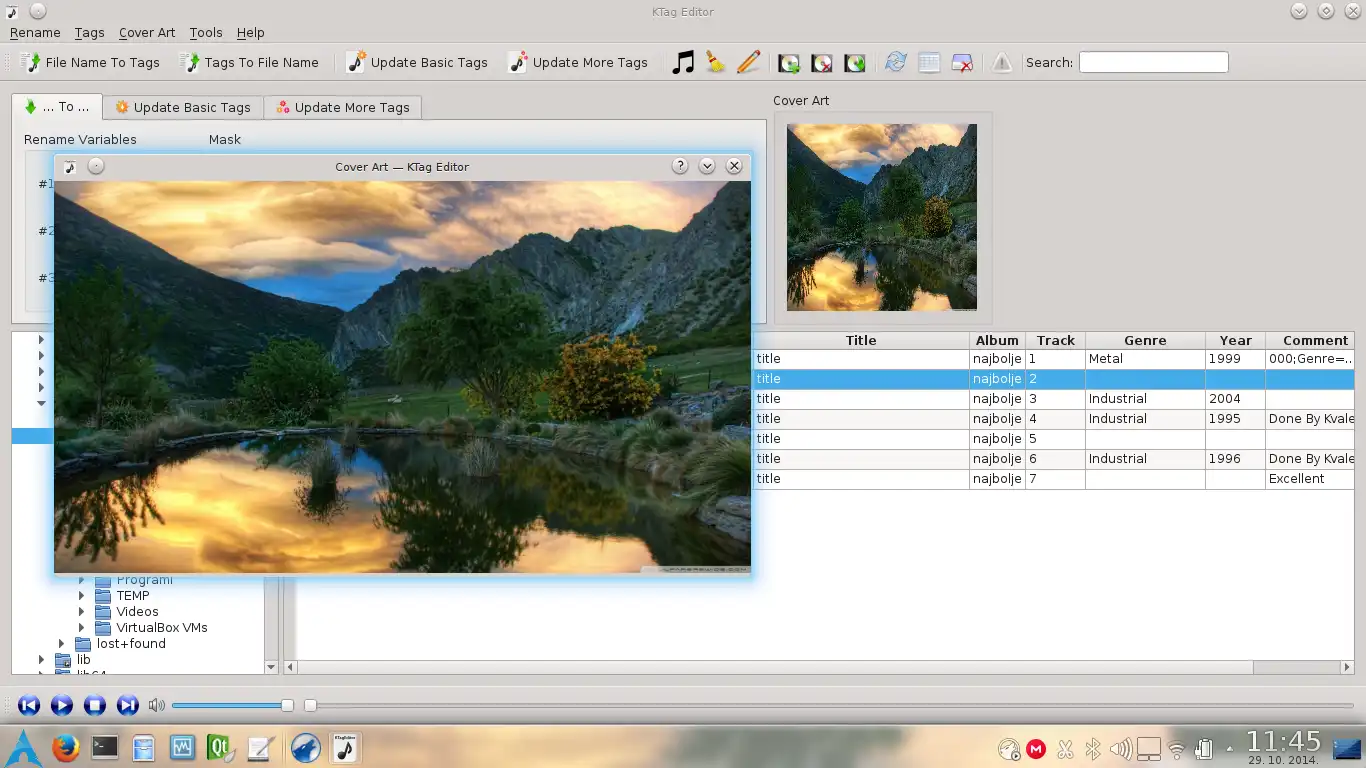Click the pencil edit icon in toolbar
This screenshot has height=768, width=1366.
(748, 62)
